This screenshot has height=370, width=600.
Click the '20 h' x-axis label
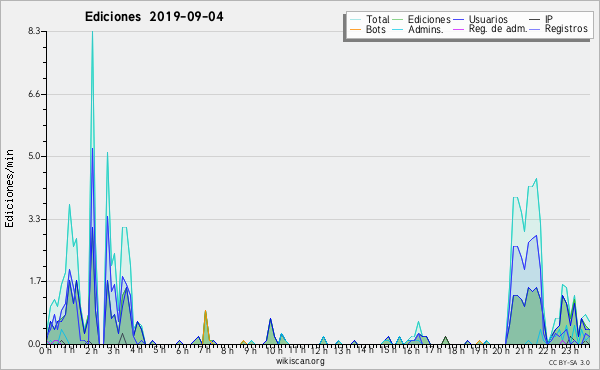click(501, 350)
